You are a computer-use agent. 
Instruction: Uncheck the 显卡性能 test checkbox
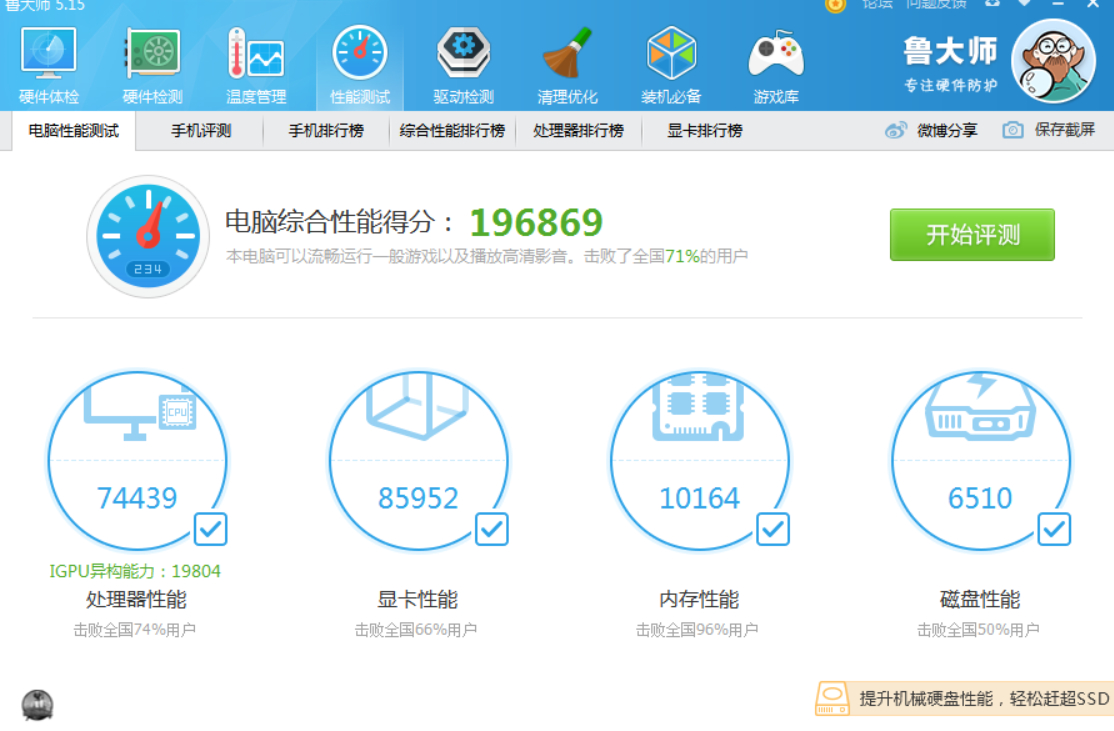point(492,529)
